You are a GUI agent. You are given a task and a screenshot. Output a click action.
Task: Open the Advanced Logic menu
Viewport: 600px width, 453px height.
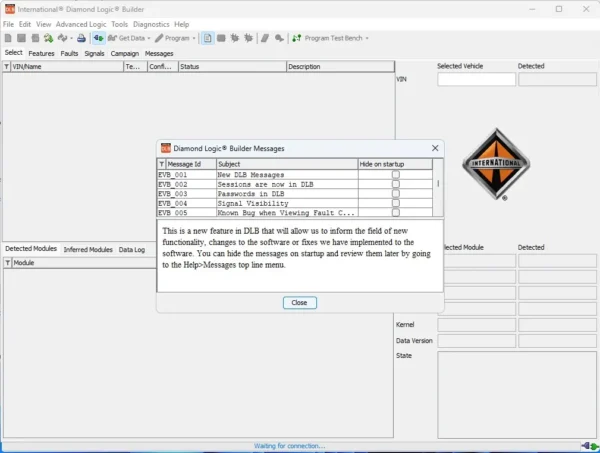[81, 24]
